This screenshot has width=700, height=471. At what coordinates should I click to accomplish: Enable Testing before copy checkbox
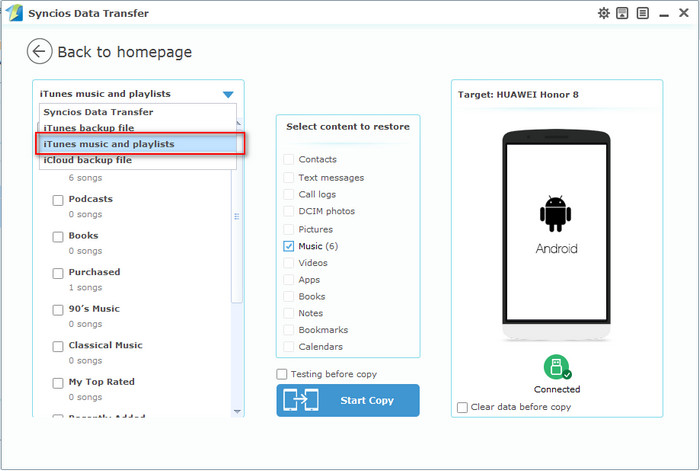[282, 374]
